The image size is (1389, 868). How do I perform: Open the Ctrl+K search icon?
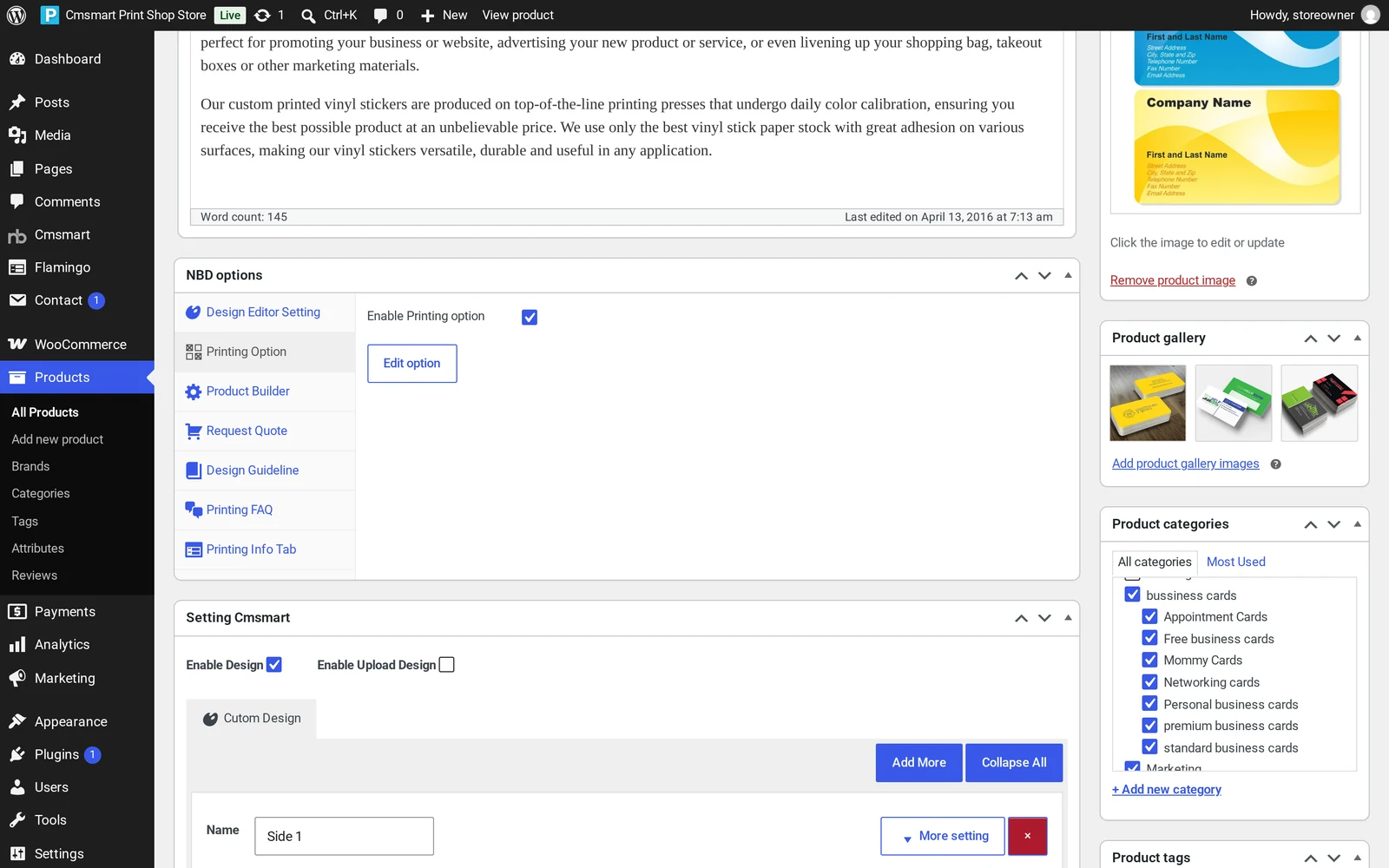pos(308,16)
